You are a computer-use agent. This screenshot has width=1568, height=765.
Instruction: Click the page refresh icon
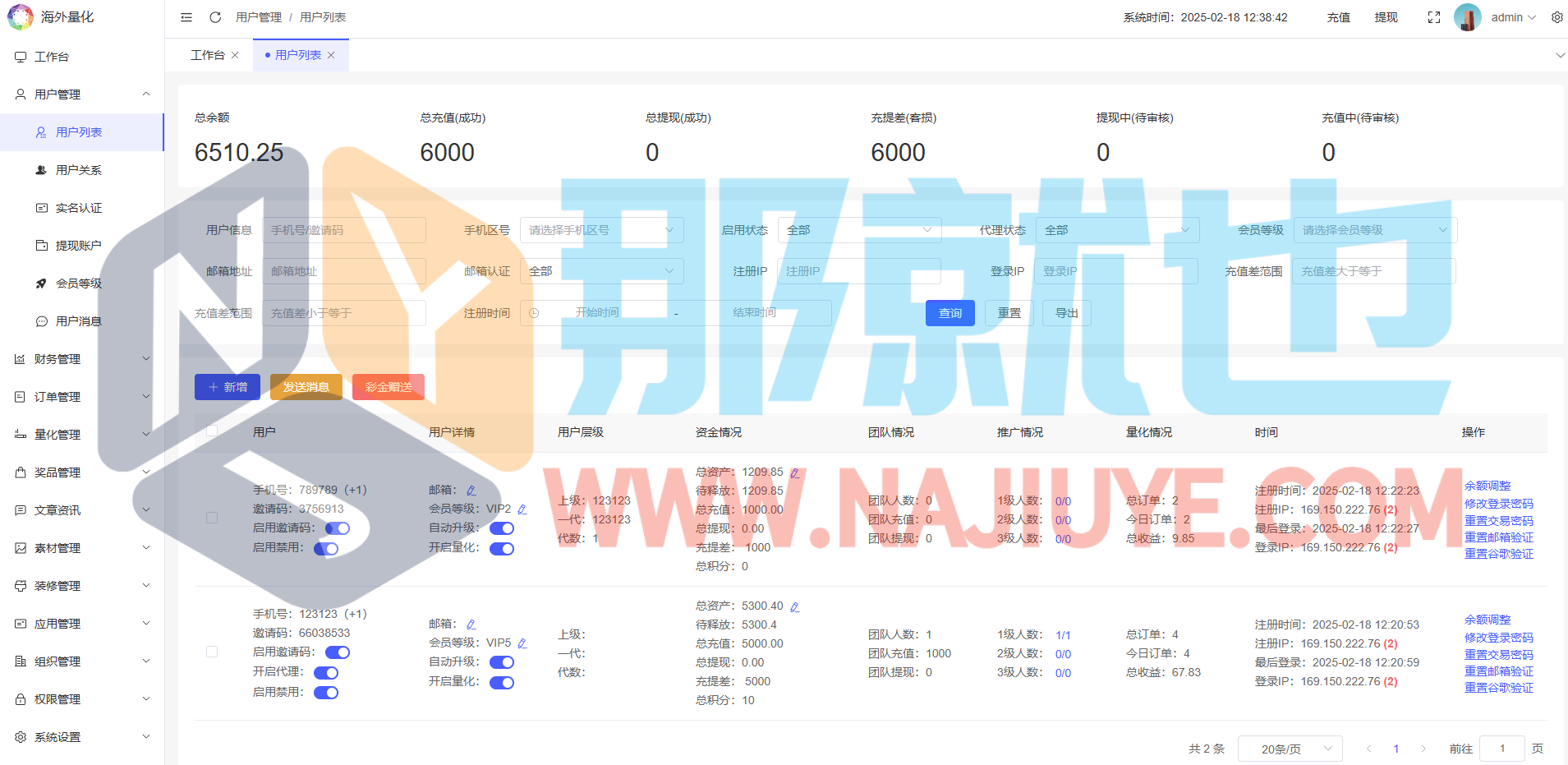(215, 17)
